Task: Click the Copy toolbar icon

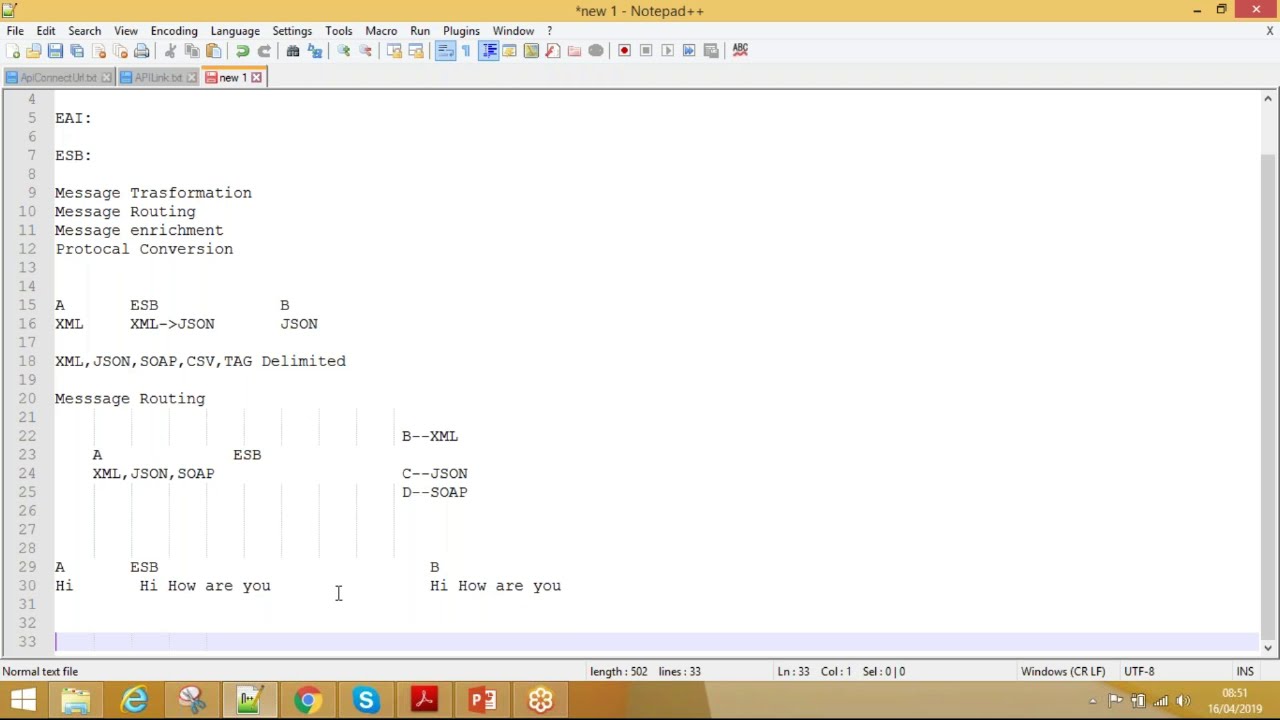Action: click(192, 50)
